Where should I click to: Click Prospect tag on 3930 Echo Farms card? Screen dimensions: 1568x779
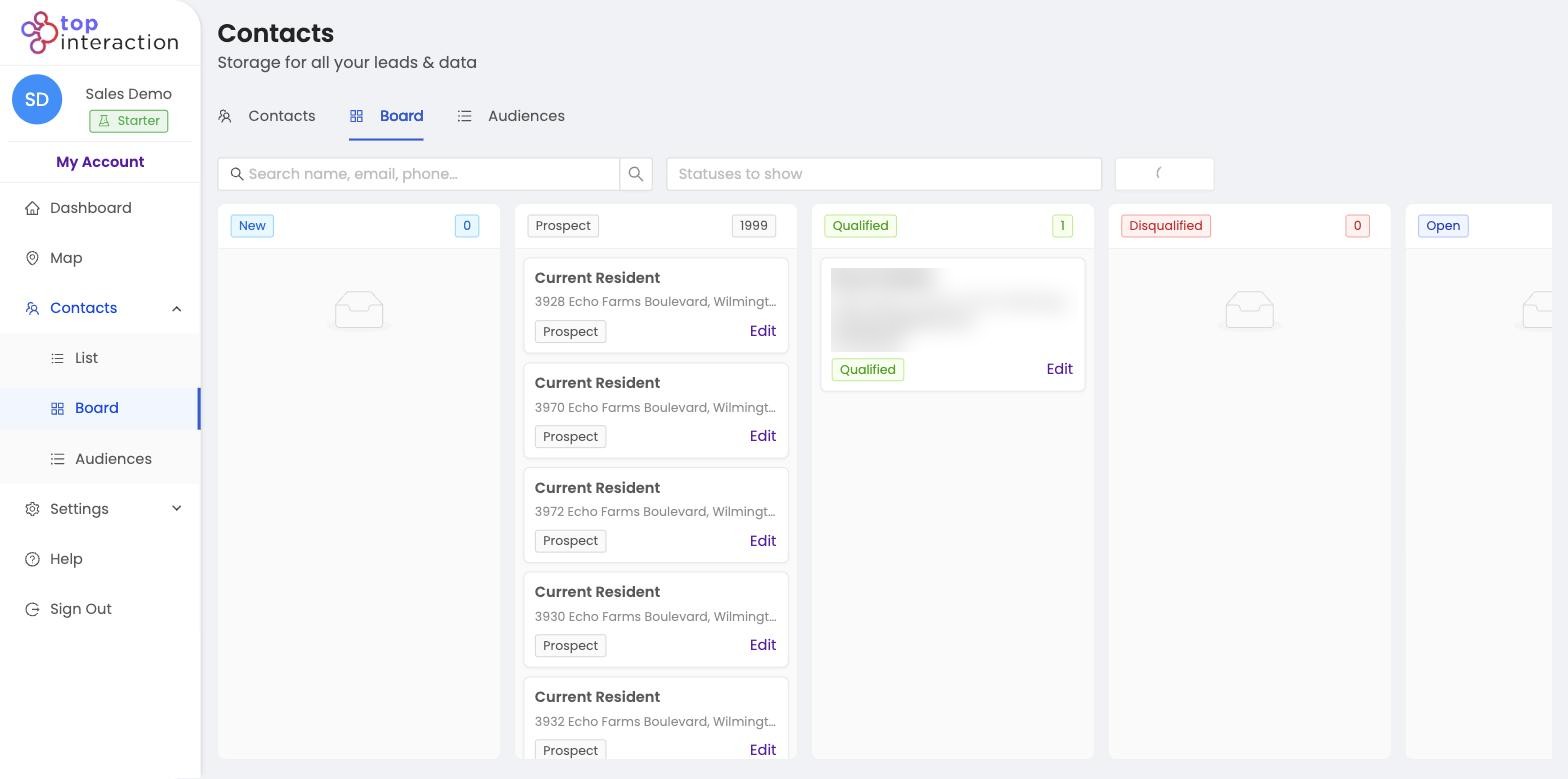tap(571, 646)
